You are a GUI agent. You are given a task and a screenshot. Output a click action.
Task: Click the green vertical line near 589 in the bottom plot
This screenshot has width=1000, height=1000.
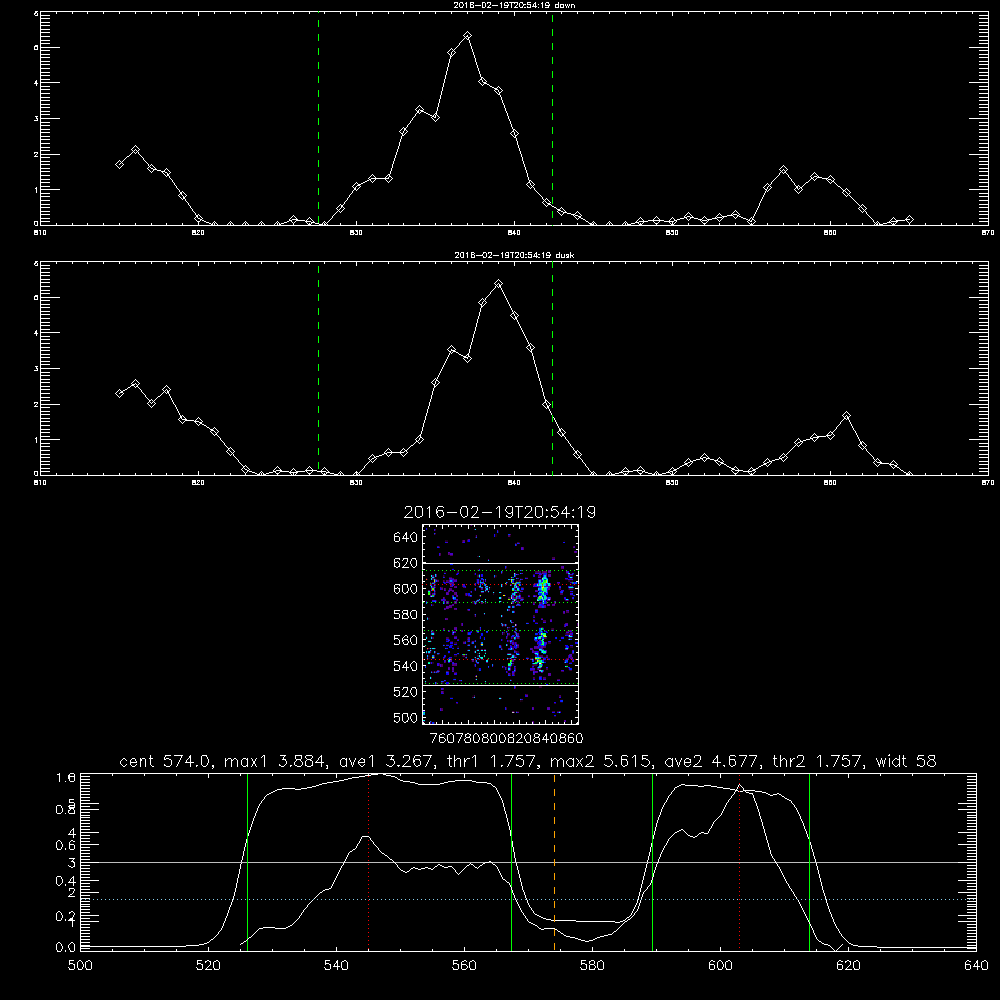(652, 862)
